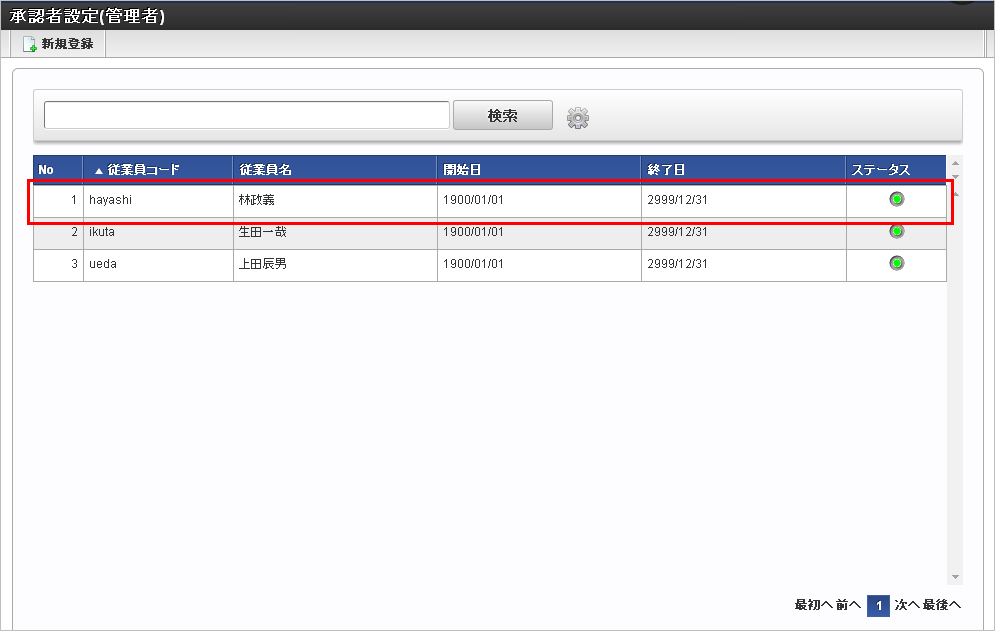This screenshot has height=631, width=995.
Task: Select the 生田一哉 employee name cell
Action: pyautogui.click(x=335, y=232)
